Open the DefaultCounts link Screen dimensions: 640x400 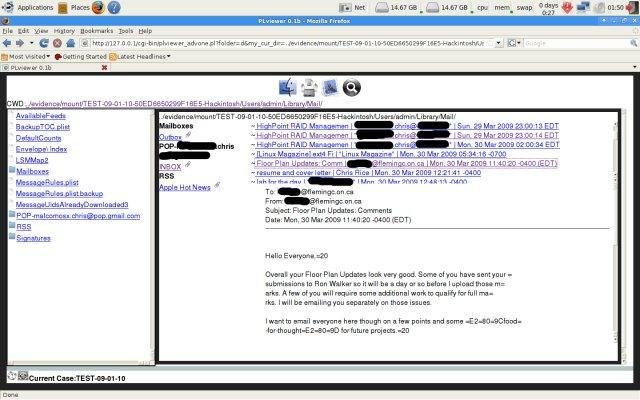click(x=38, y=138)
